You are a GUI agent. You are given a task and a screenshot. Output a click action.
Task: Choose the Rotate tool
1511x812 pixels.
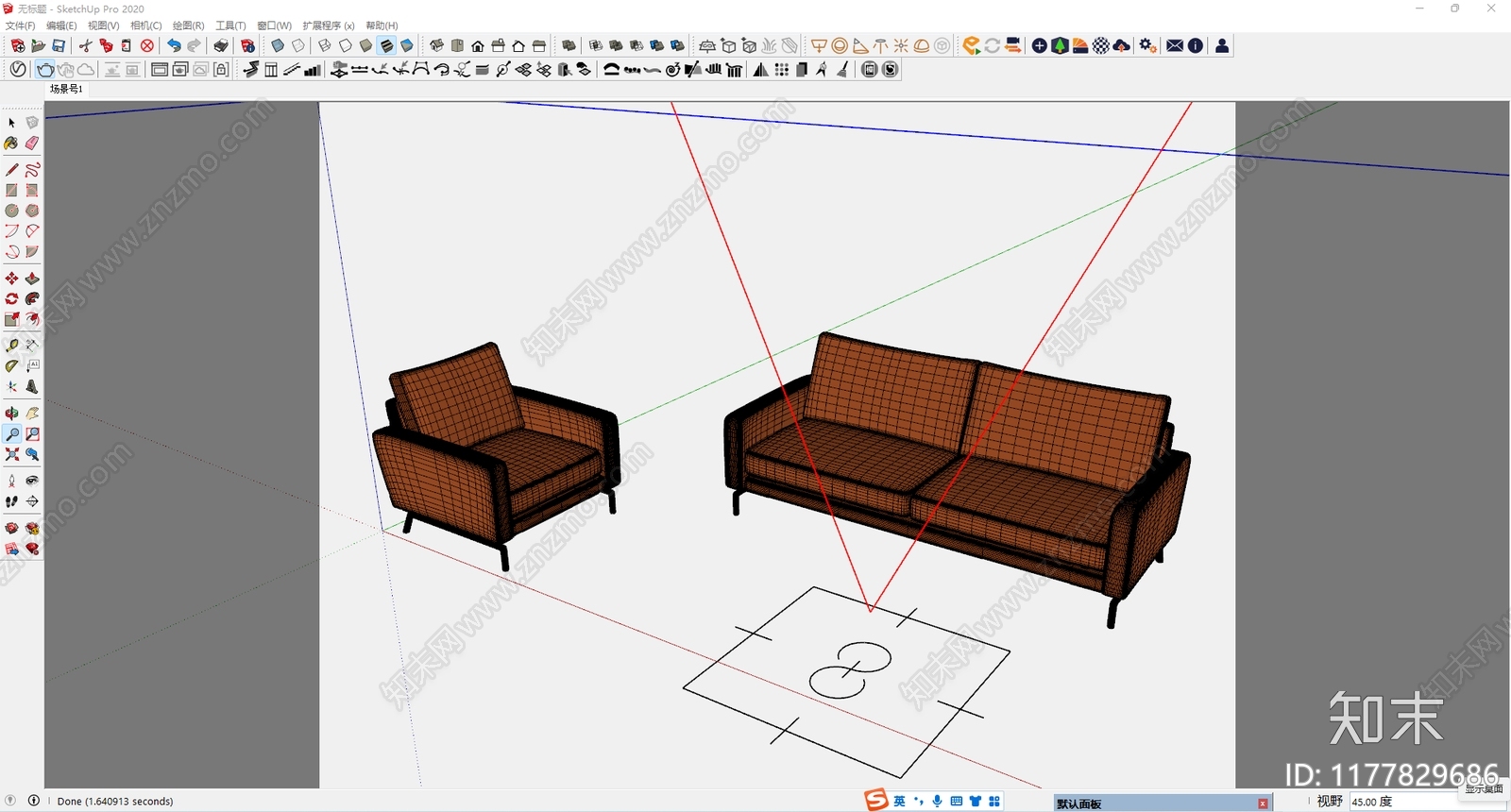(x=11, y=298)
